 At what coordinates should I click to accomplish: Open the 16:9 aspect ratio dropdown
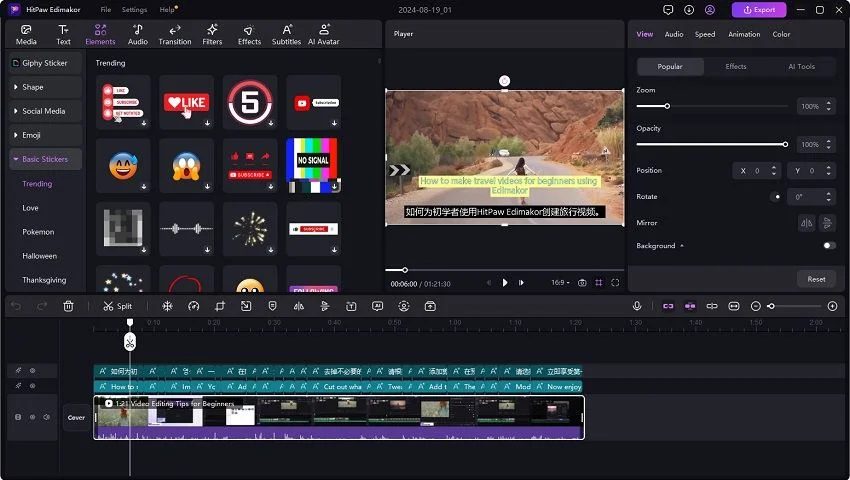561,283
